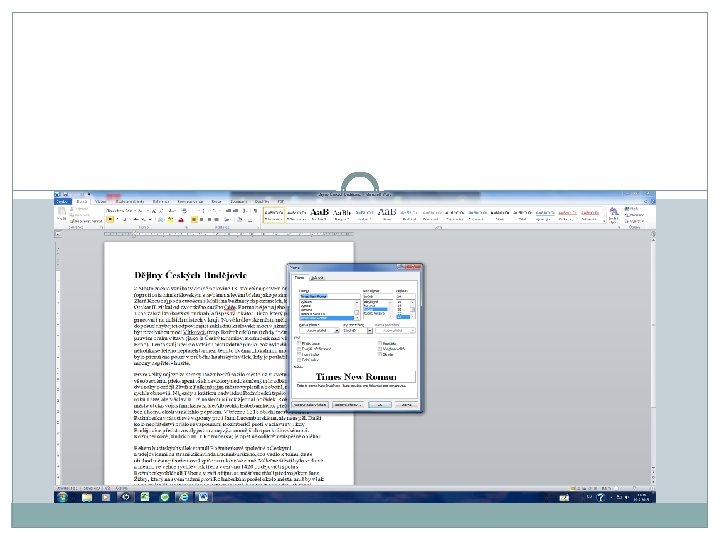Open Internet Explorer from the taskbar

(184, 497)
